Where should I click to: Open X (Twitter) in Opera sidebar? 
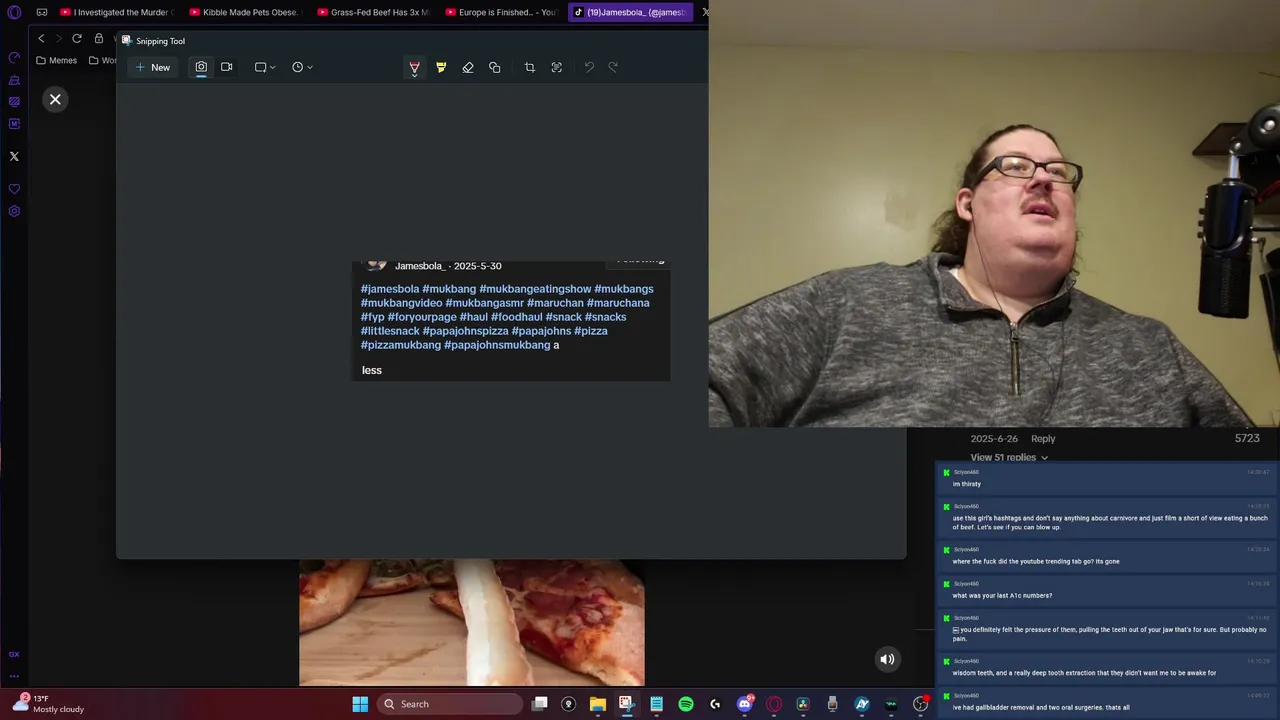14,156
